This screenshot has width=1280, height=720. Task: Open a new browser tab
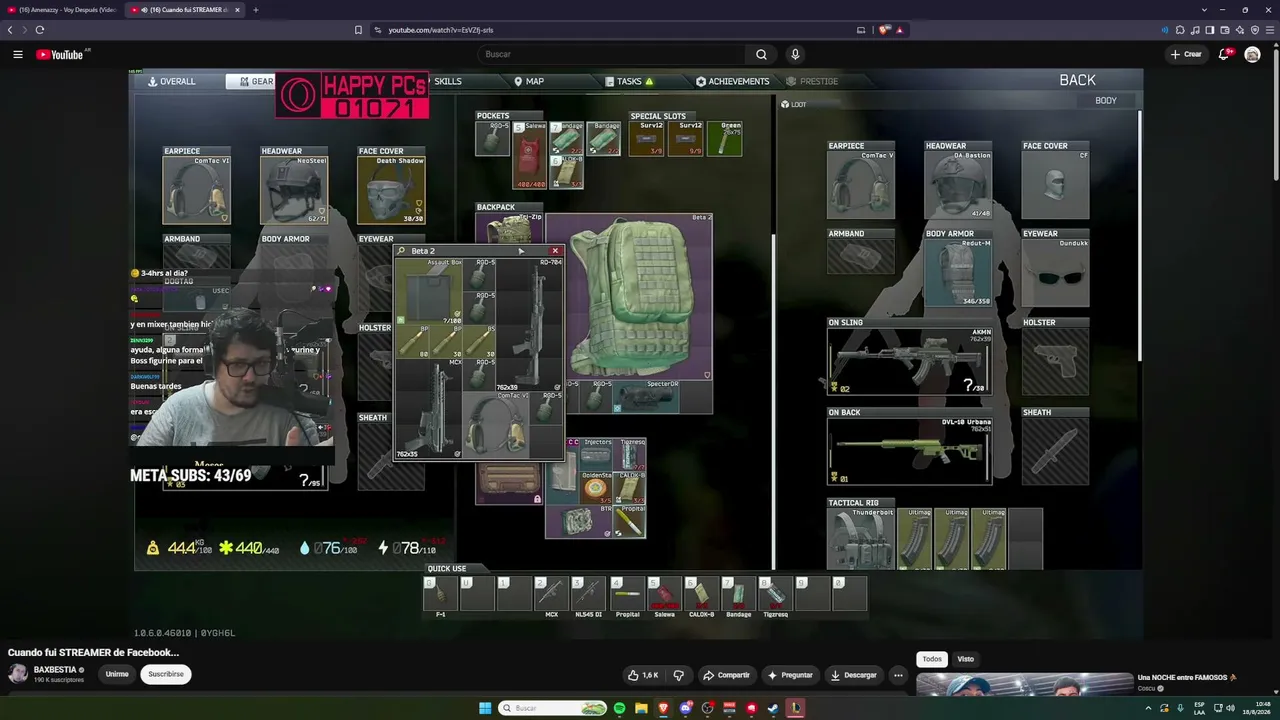click(x=255, y=10)
